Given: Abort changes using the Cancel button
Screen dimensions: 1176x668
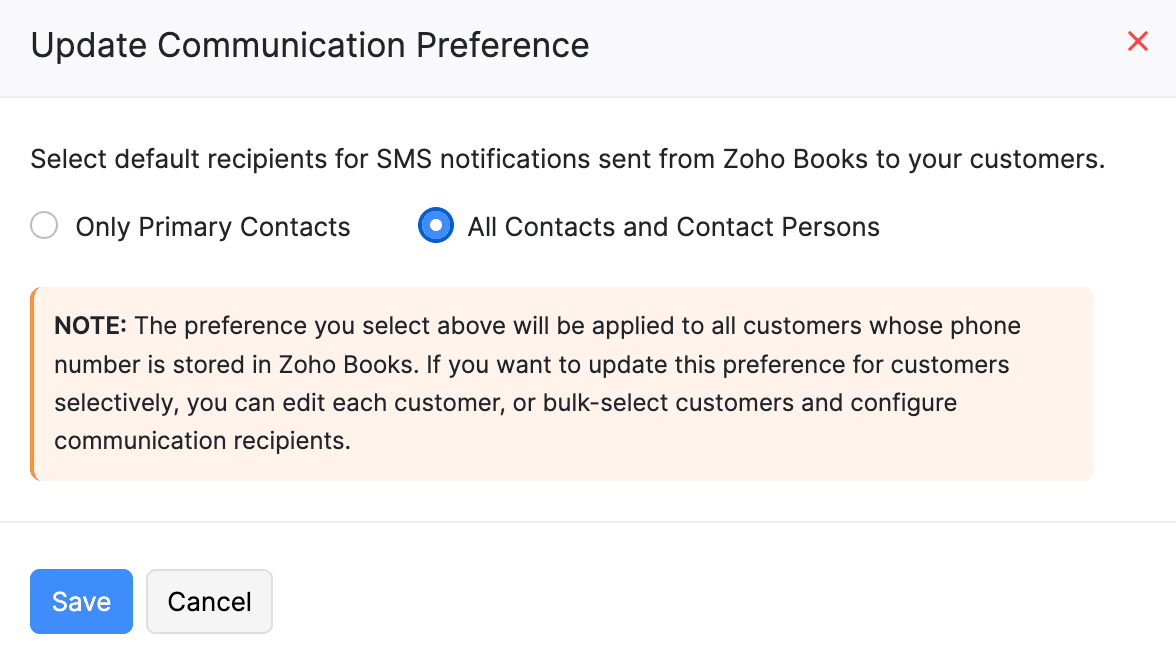Looking at the screenshot, I should pyautogui.click(x=209, y=601).
